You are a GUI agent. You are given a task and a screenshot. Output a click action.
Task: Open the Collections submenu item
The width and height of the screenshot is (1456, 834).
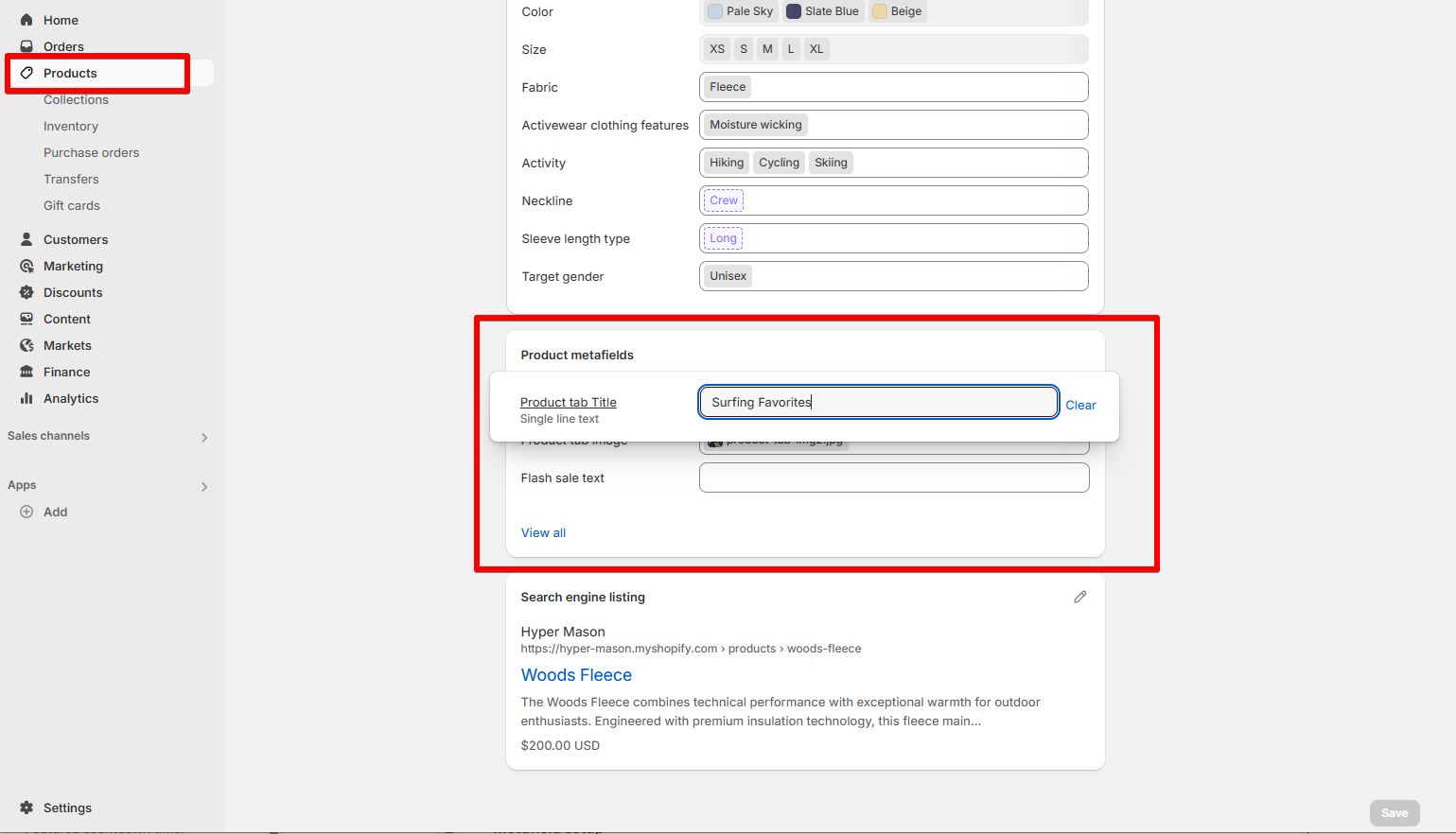[76, 99]
